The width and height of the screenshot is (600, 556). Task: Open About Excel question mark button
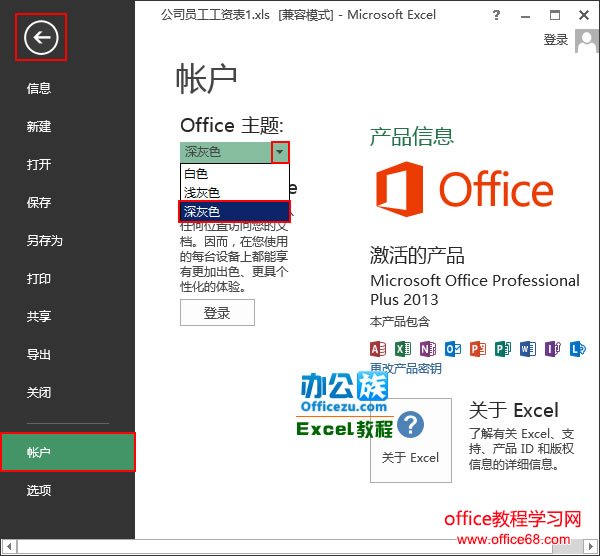[411, 440]
